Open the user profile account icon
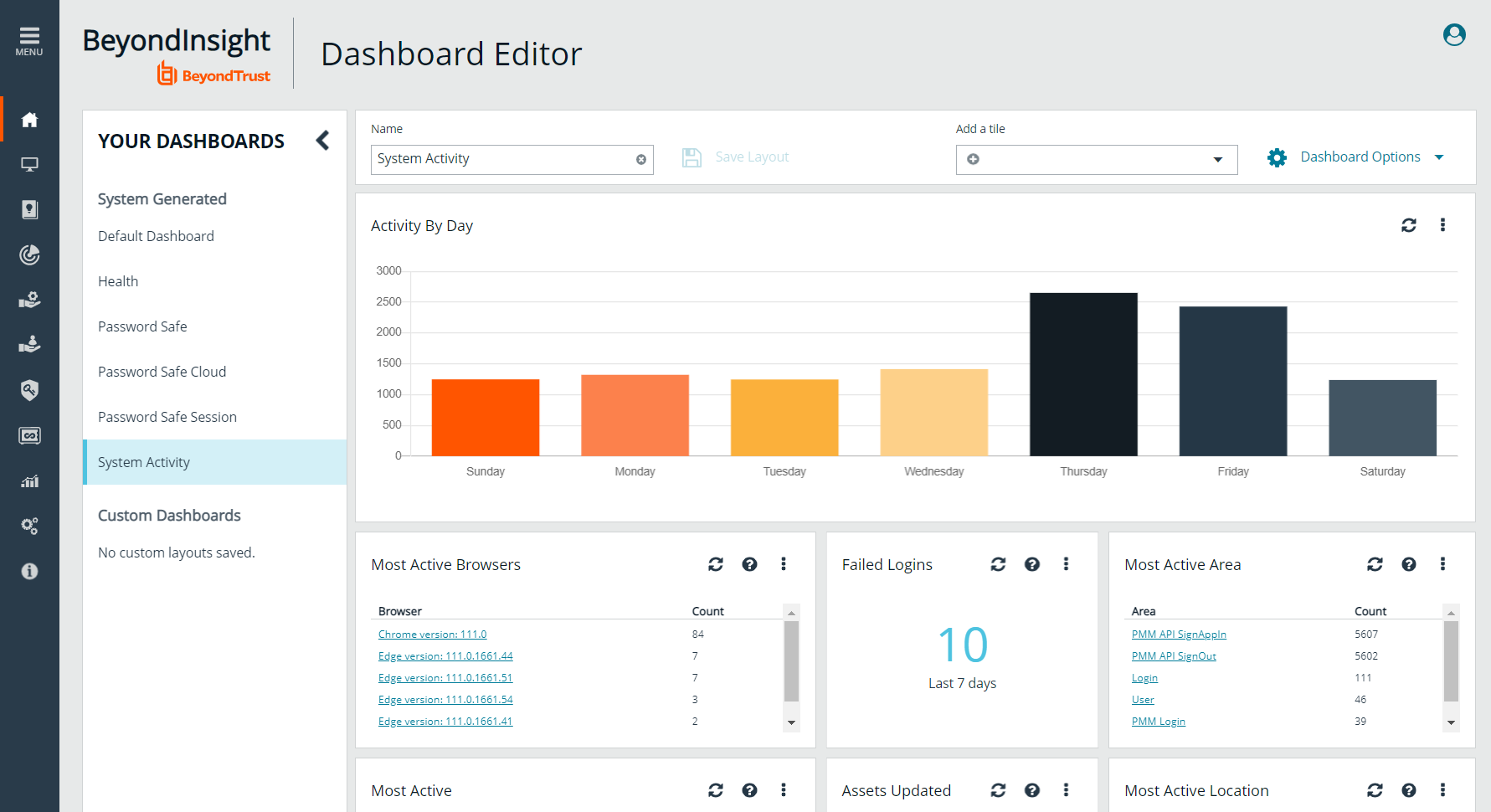The image size is (1491, 812). [1454, 35]
